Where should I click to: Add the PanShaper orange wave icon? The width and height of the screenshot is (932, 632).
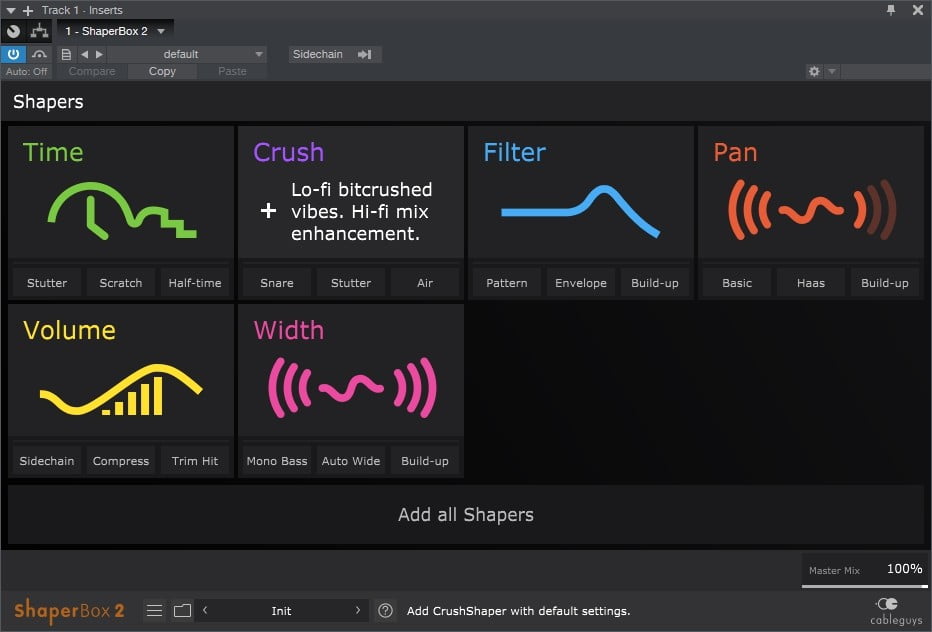pos(811,210)
